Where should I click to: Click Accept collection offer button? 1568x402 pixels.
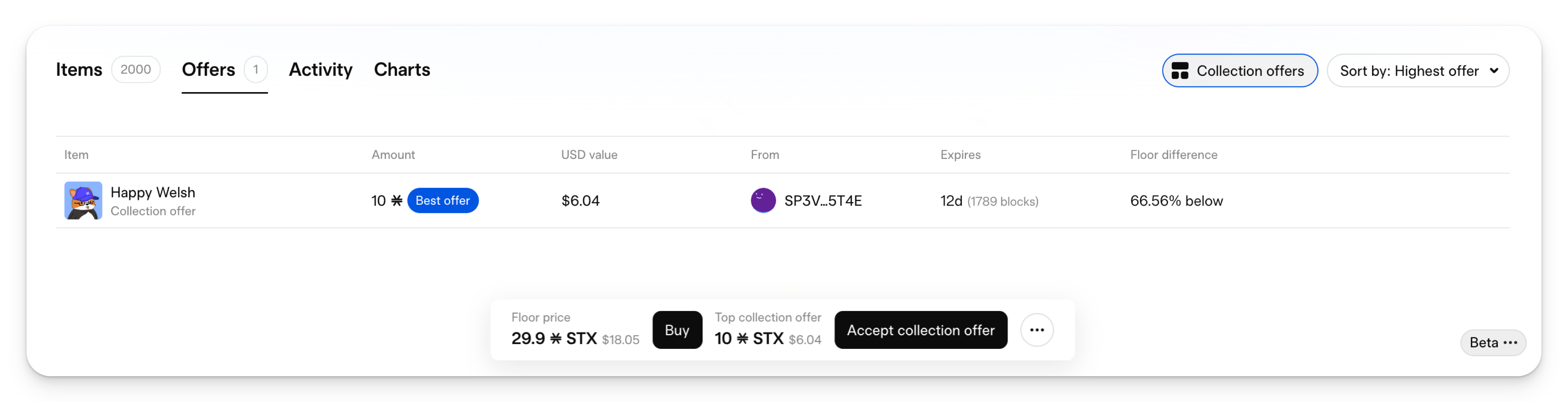point(920,330)
